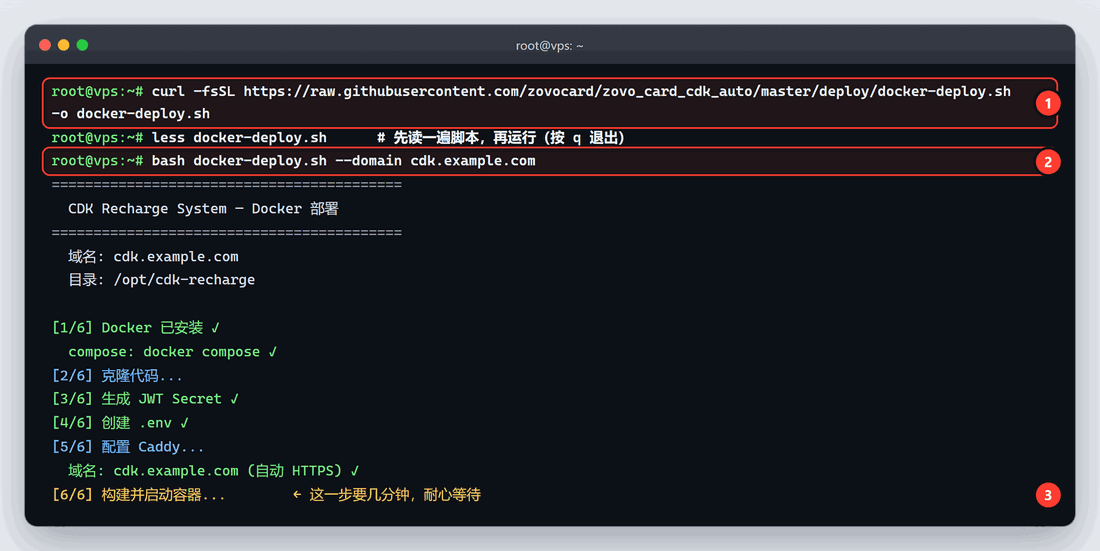Image resolution: width=1100 pixels, height=551 pixels.
Task: Click the line '域名: cdk.example.com' below the heading
Action: (x=153, y=256)
